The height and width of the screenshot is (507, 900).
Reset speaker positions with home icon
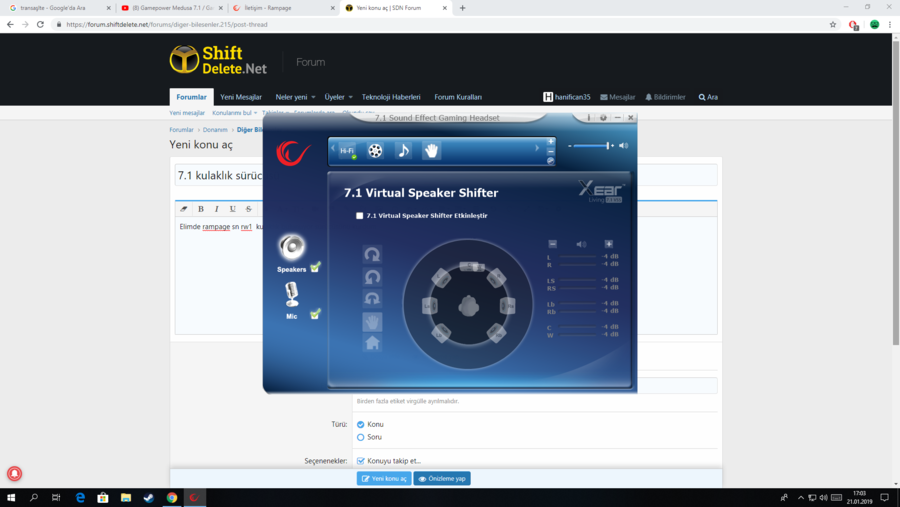372,343
